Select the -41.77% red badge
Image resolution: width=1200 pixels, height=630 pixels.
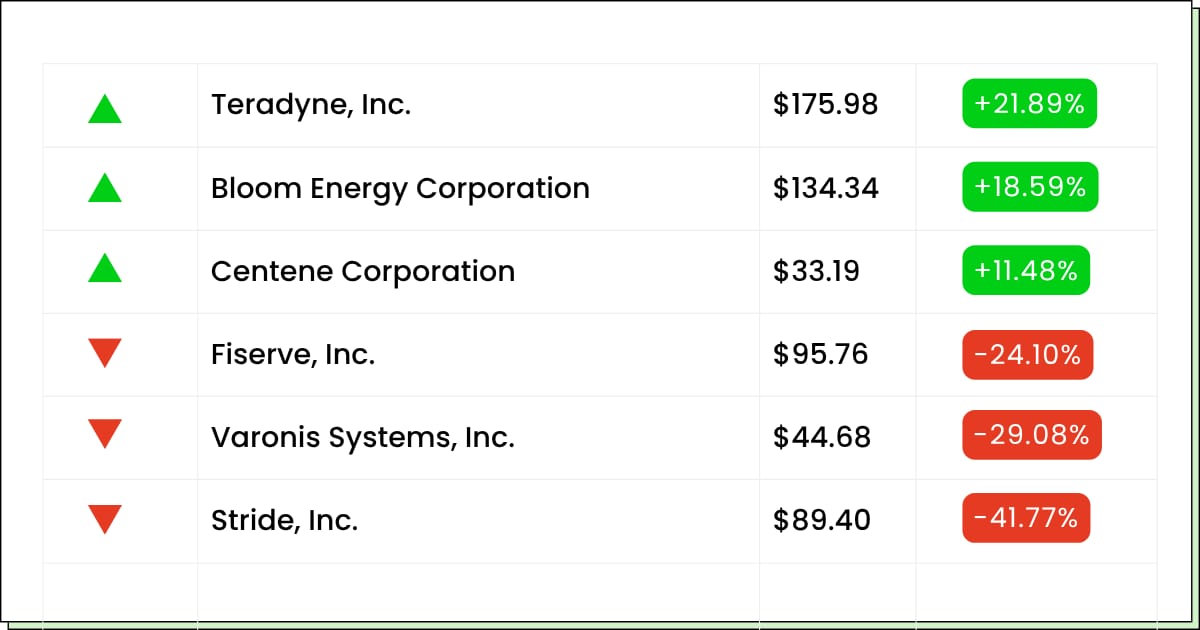click(1026, 518)
